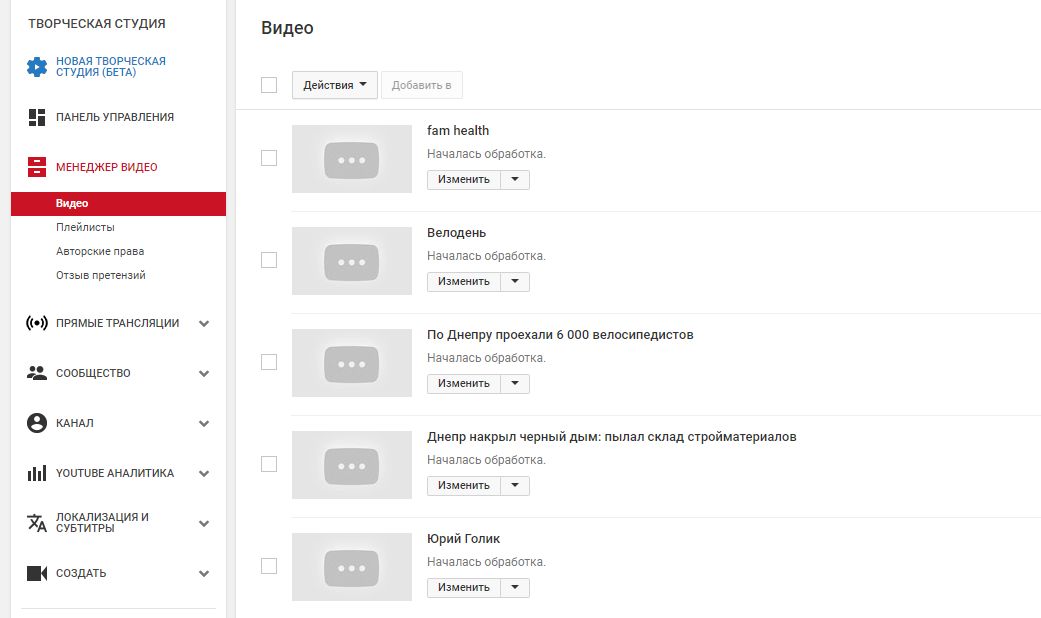Open the Создать camera icon
This screenshot has height=618, width=1041.
point(35,573)
